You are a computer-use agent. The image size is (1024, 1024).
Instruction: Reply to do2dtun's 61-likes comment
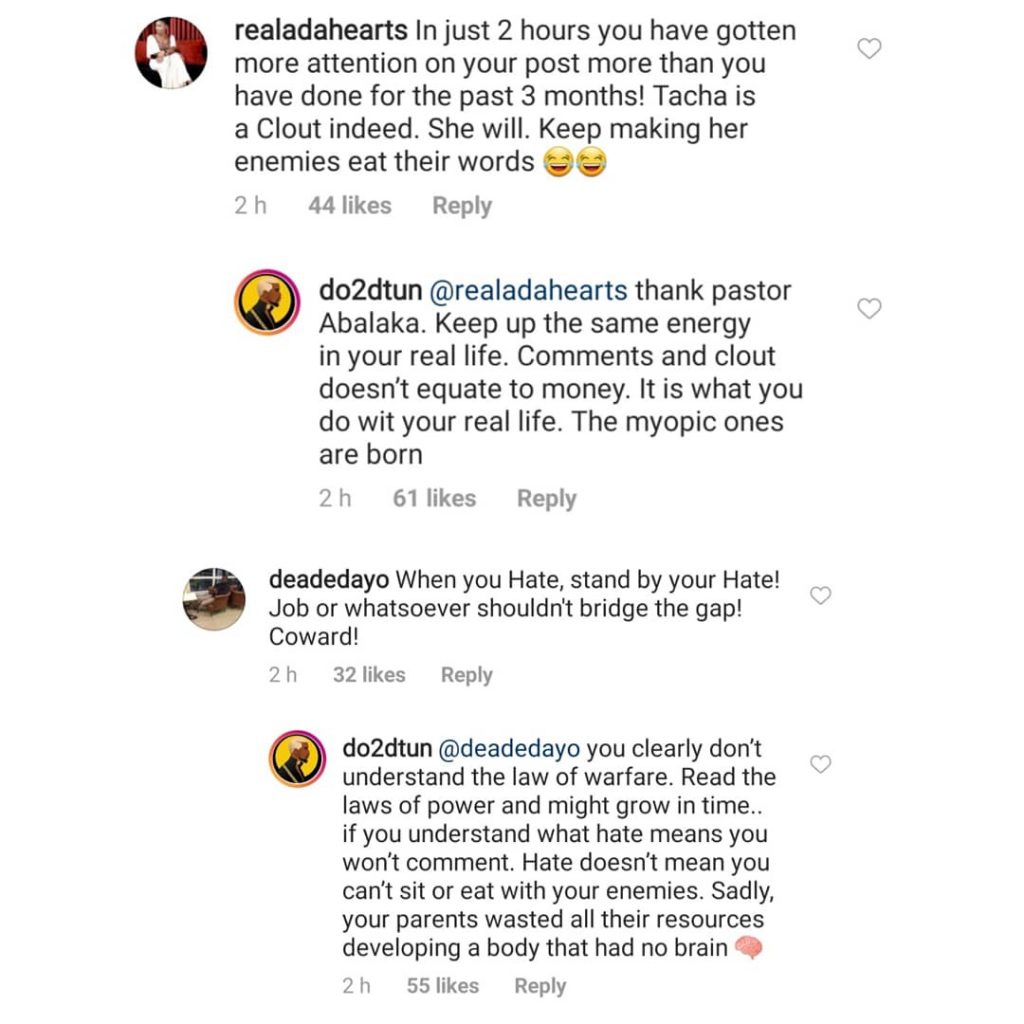tap(546, 498)
